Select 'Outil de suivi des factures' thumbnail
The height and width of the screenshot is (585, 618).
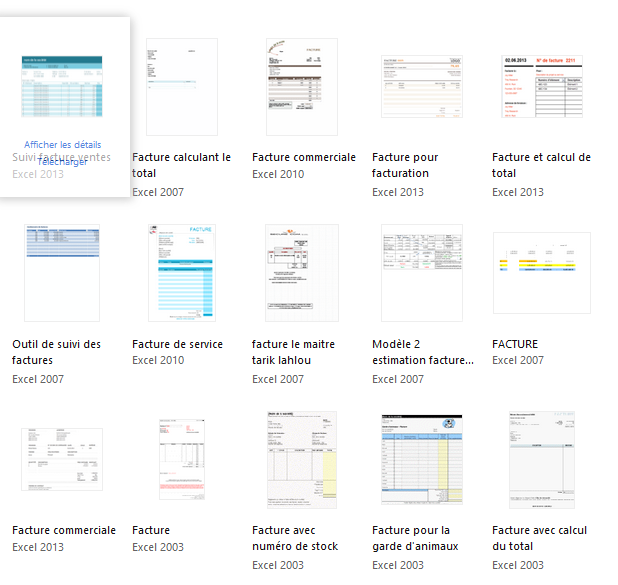coord(62,273)
